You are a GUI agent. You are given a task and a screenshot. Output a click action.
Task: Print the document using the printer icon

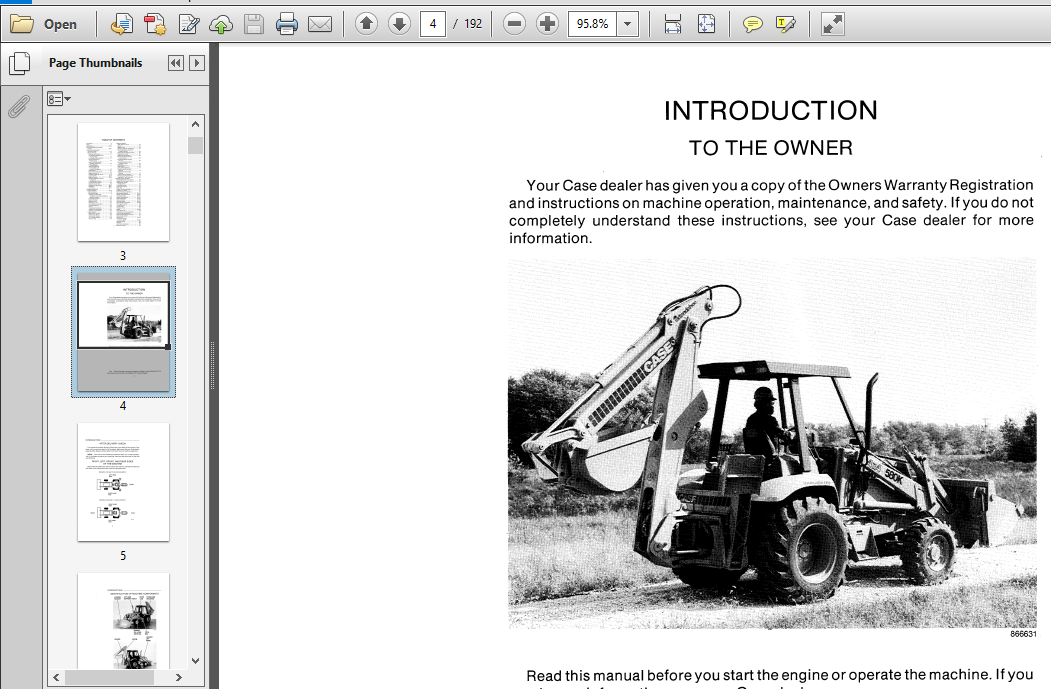coord(286,25)
